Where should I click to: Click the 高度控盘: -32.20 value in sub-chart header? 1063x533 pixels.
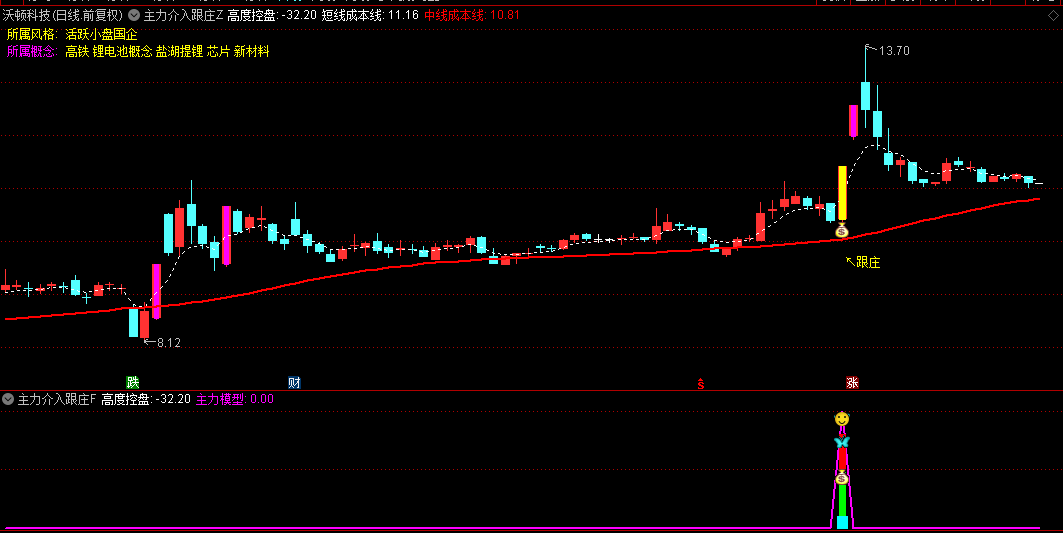pyautogui.click(x=146, y=399)
